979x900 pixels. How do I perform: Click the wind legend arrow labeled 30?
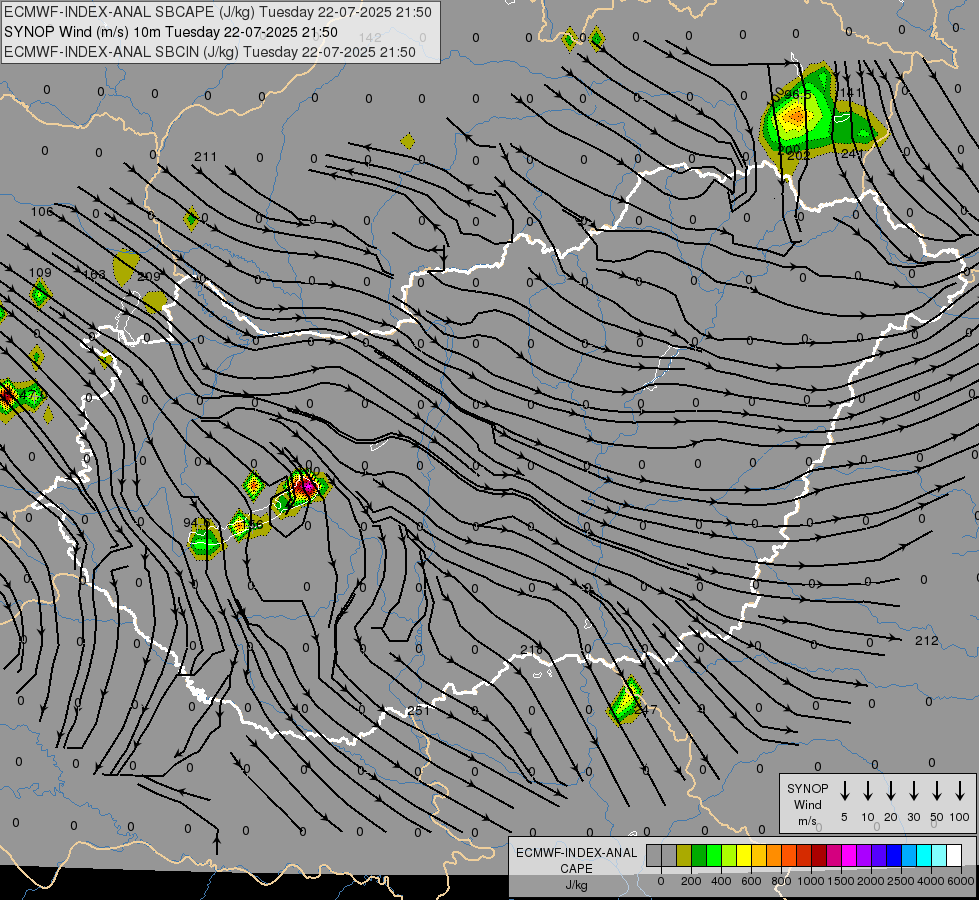coord(913,791)
